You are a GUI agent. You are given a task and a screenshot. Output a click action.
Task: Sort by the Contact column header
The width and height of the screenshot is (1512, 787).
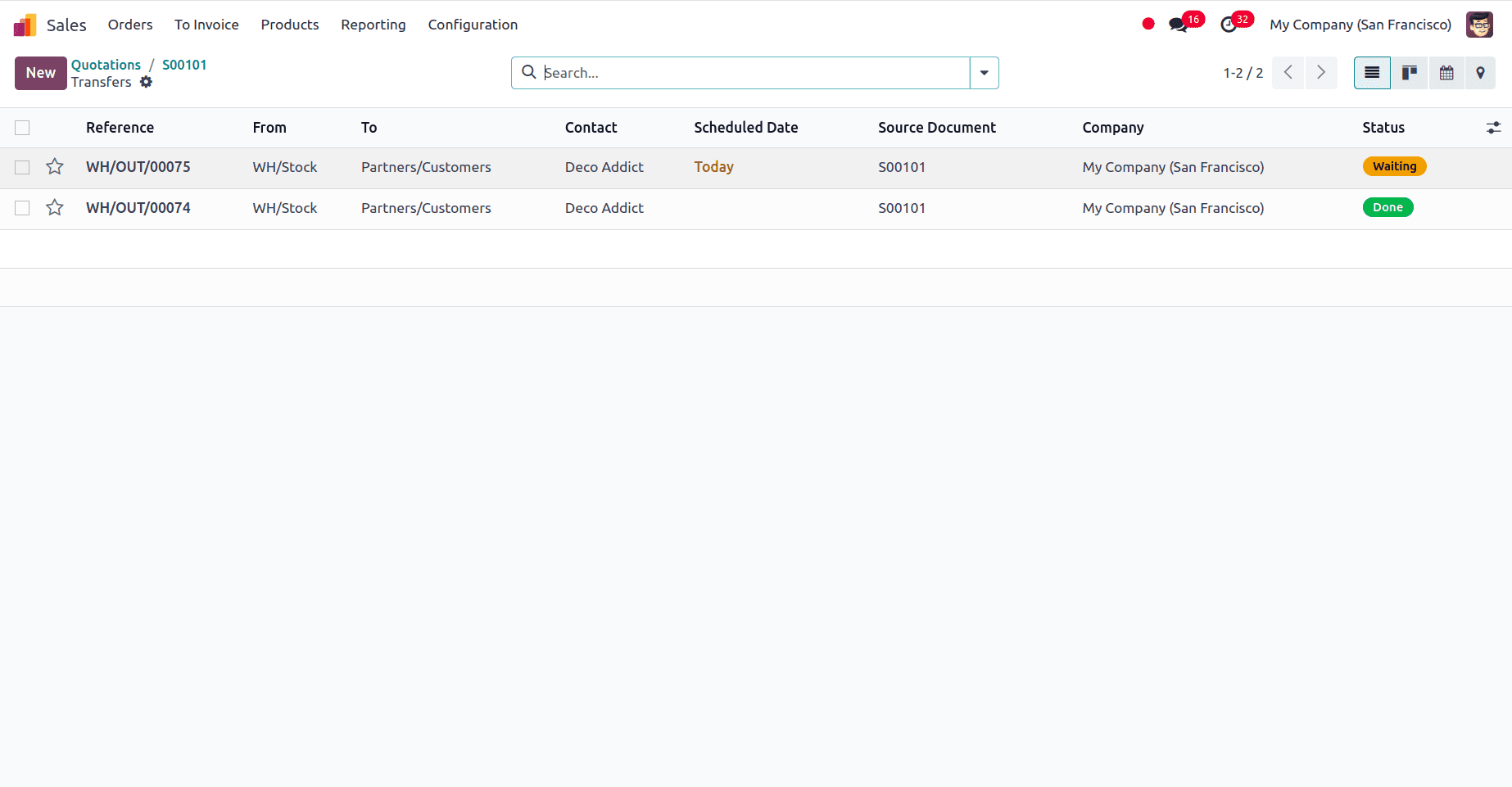tap(591, 128)
